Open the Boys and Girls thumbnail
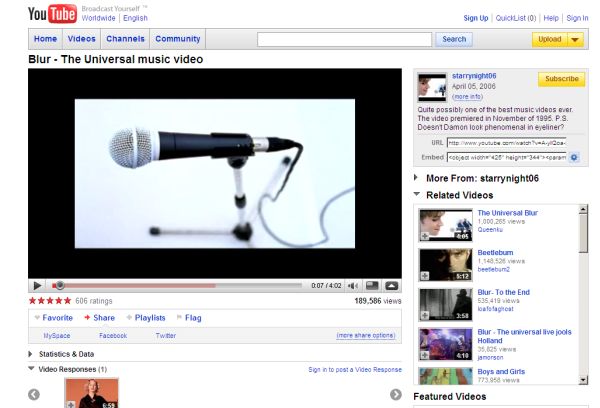This screenshot has height=408, width=600. click(x=445, y=376)
